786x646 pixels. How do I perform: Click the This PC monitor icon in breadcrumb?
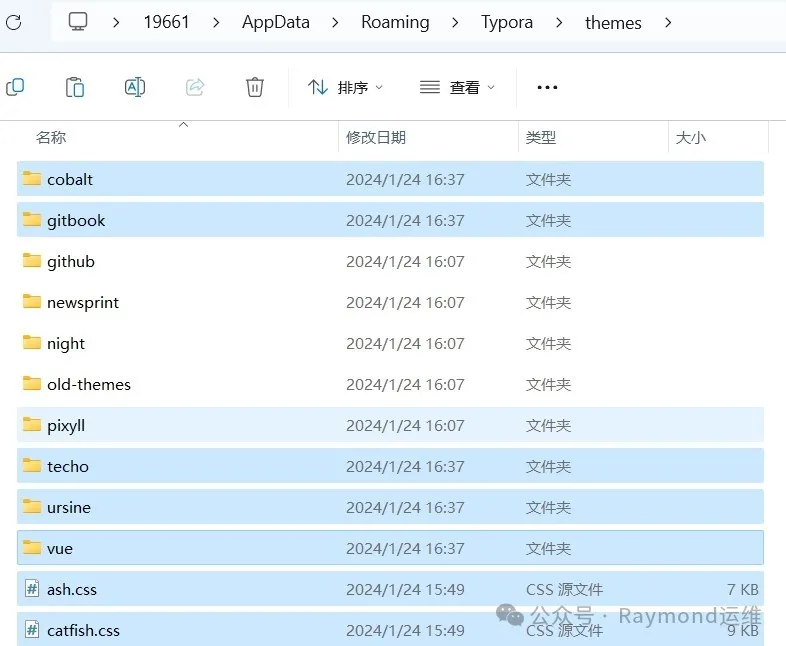(x=78, y=22)
